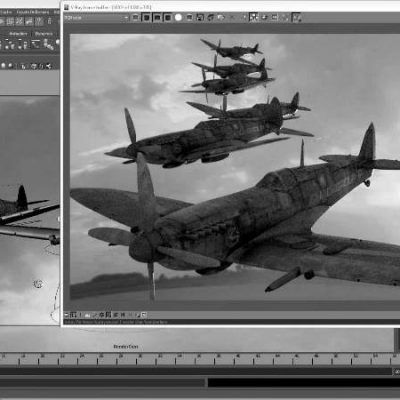400x400 pixels.
Task: Click the Maya playback range slider bar
Action: (x=102, y=383)
